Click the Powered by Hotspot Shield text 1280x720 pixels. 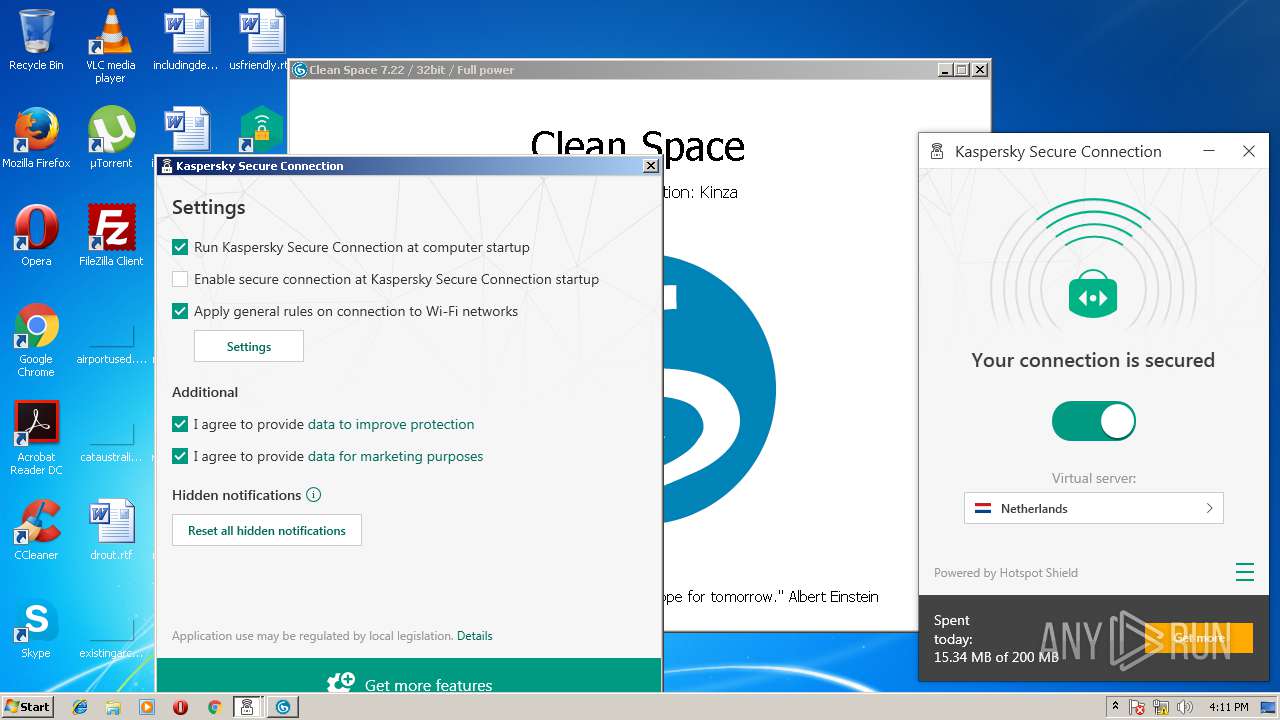tap(1006, 573)
